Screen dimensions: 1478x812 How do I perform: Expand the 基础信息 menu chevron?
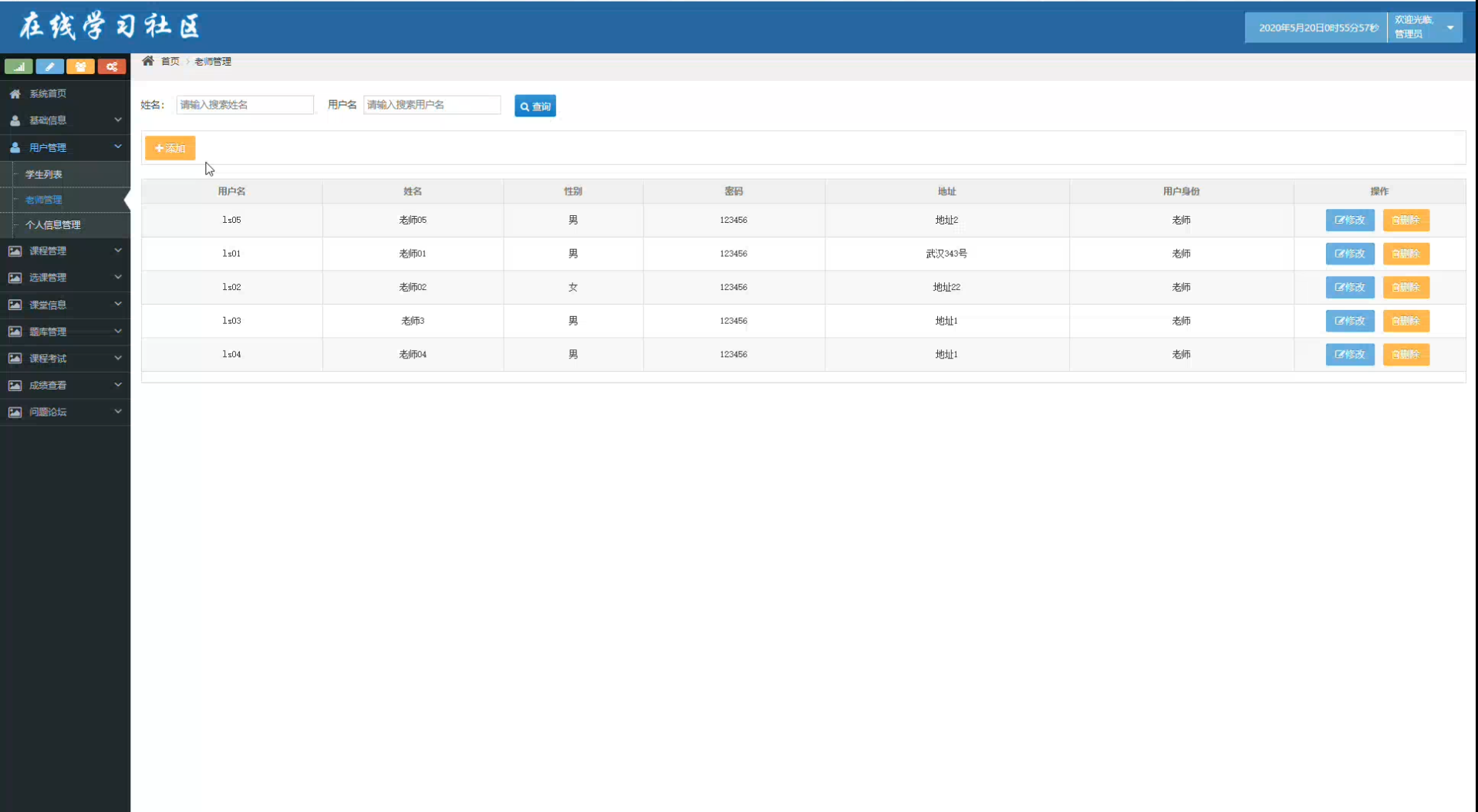(118, 120)
